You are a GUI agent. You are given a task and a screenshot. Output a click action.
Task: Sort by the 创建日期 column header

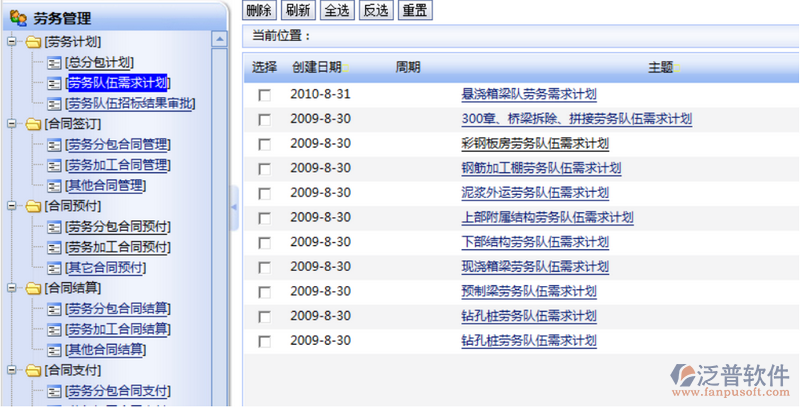point(316,68)
